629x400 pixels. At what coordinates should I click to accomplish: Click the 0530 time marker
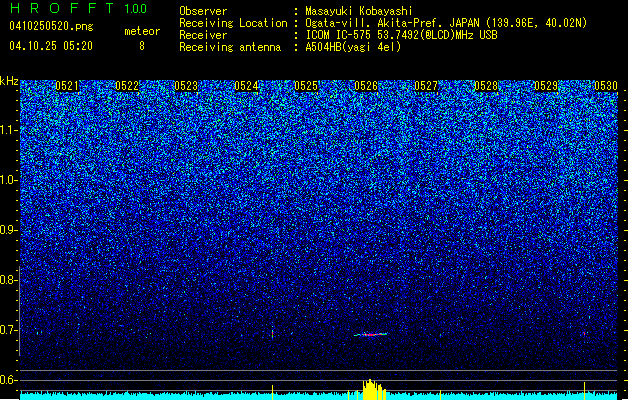point(606,86)
